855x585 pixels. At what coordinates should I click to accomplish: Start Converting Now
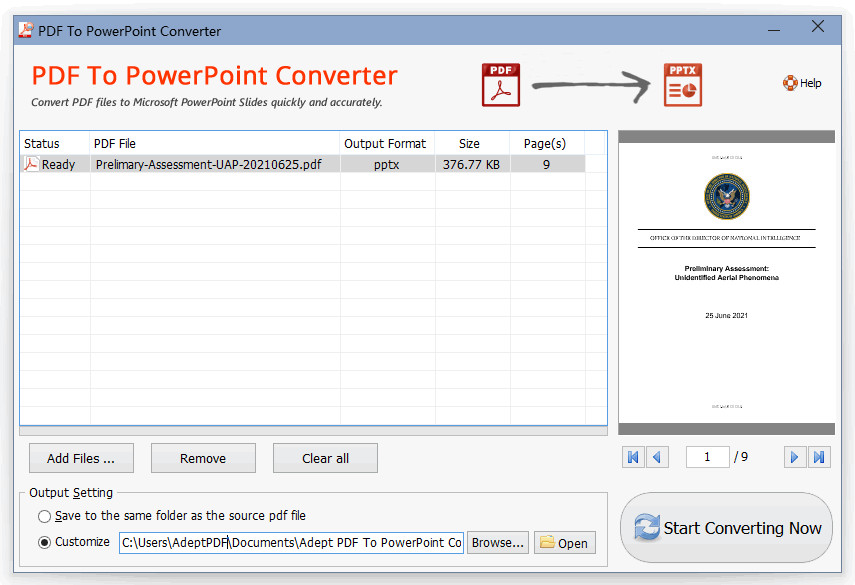coord(726,528)
